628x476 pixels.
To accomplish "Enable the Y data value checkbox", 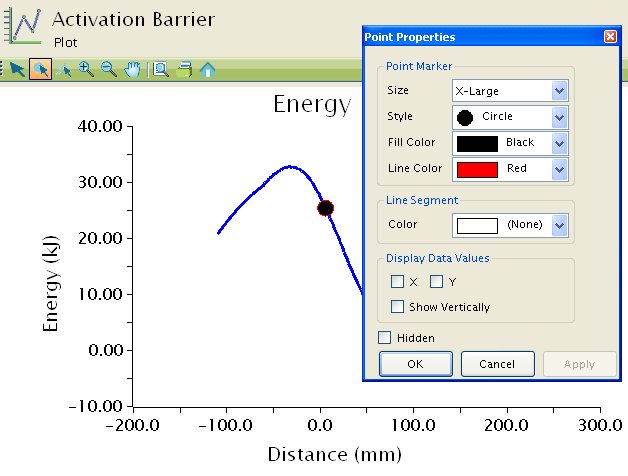I will coord(436,282).
